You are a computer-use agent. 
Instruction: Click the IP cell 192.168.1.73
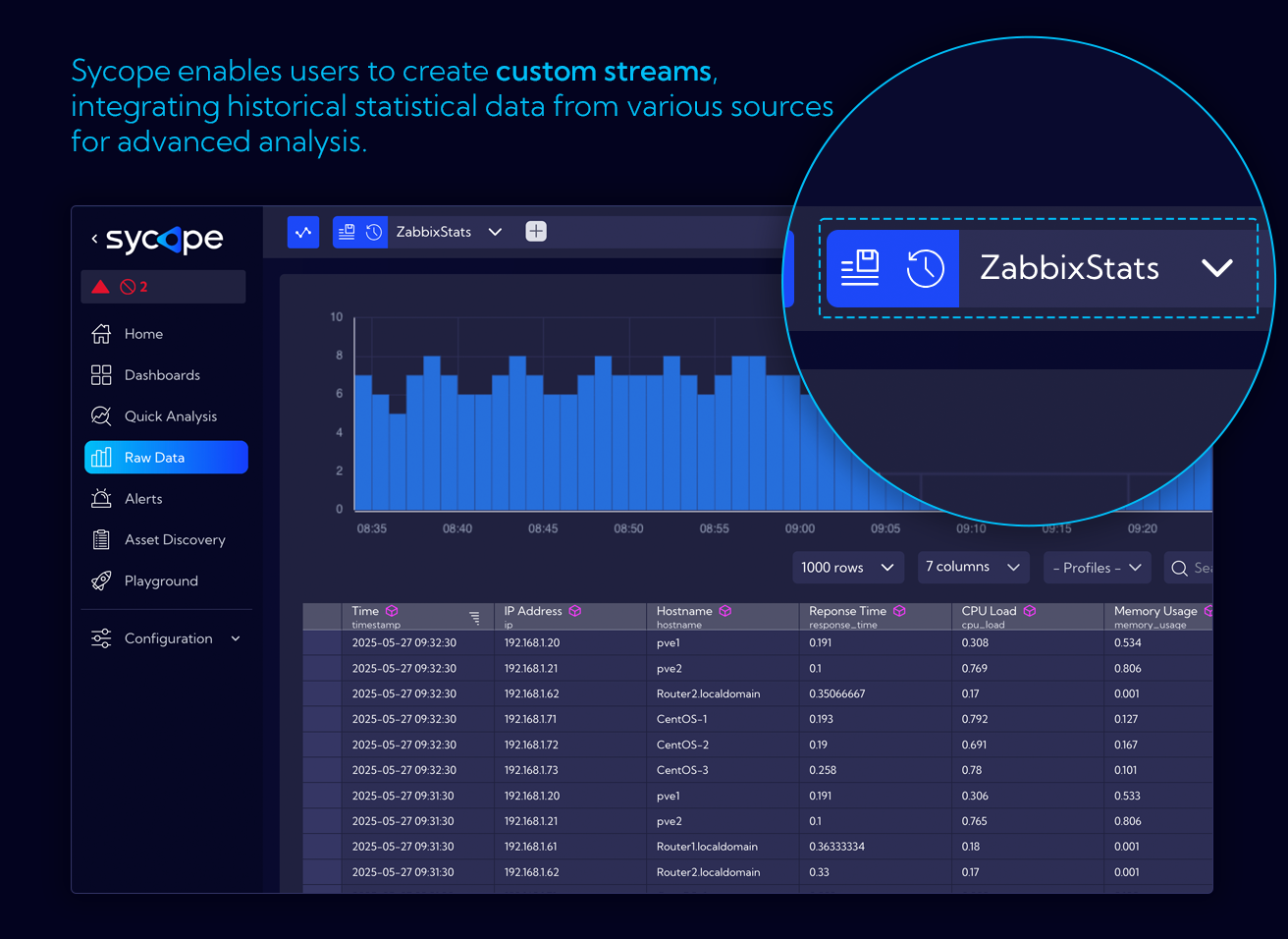(531, 770)
